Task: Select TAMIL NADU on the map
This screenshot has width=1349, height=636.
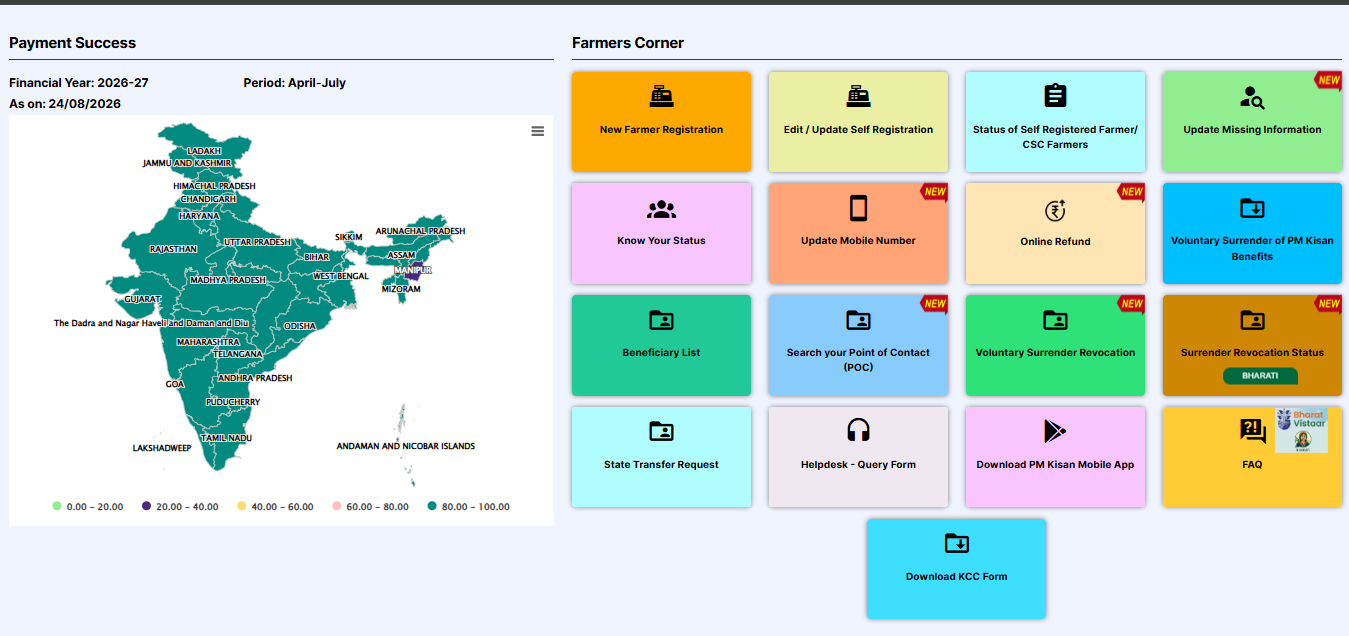Action: pyautogui.click(x=226, y=438)
